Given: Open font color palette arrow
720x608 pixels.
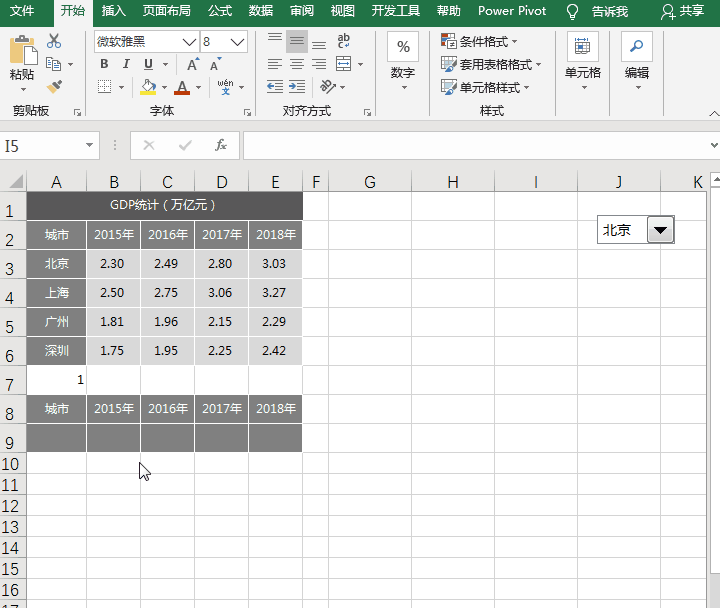Looking at the screenshot, I should (198, 87).
